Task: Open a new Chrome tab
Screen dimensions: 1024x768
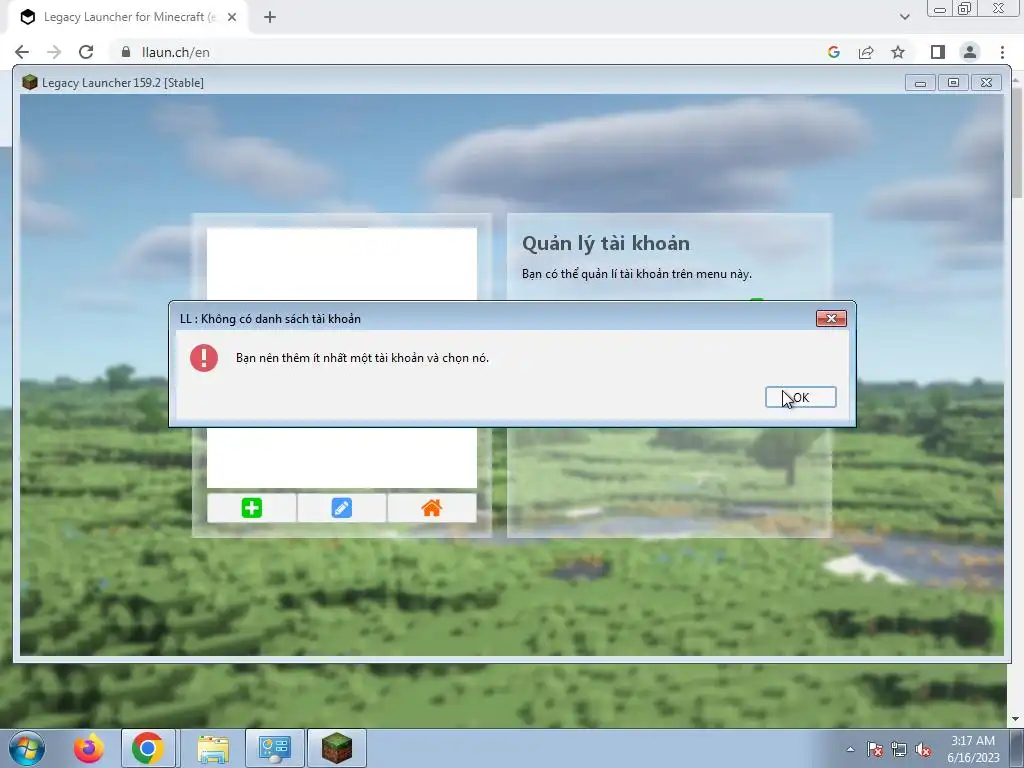Action: pos(270,17)
